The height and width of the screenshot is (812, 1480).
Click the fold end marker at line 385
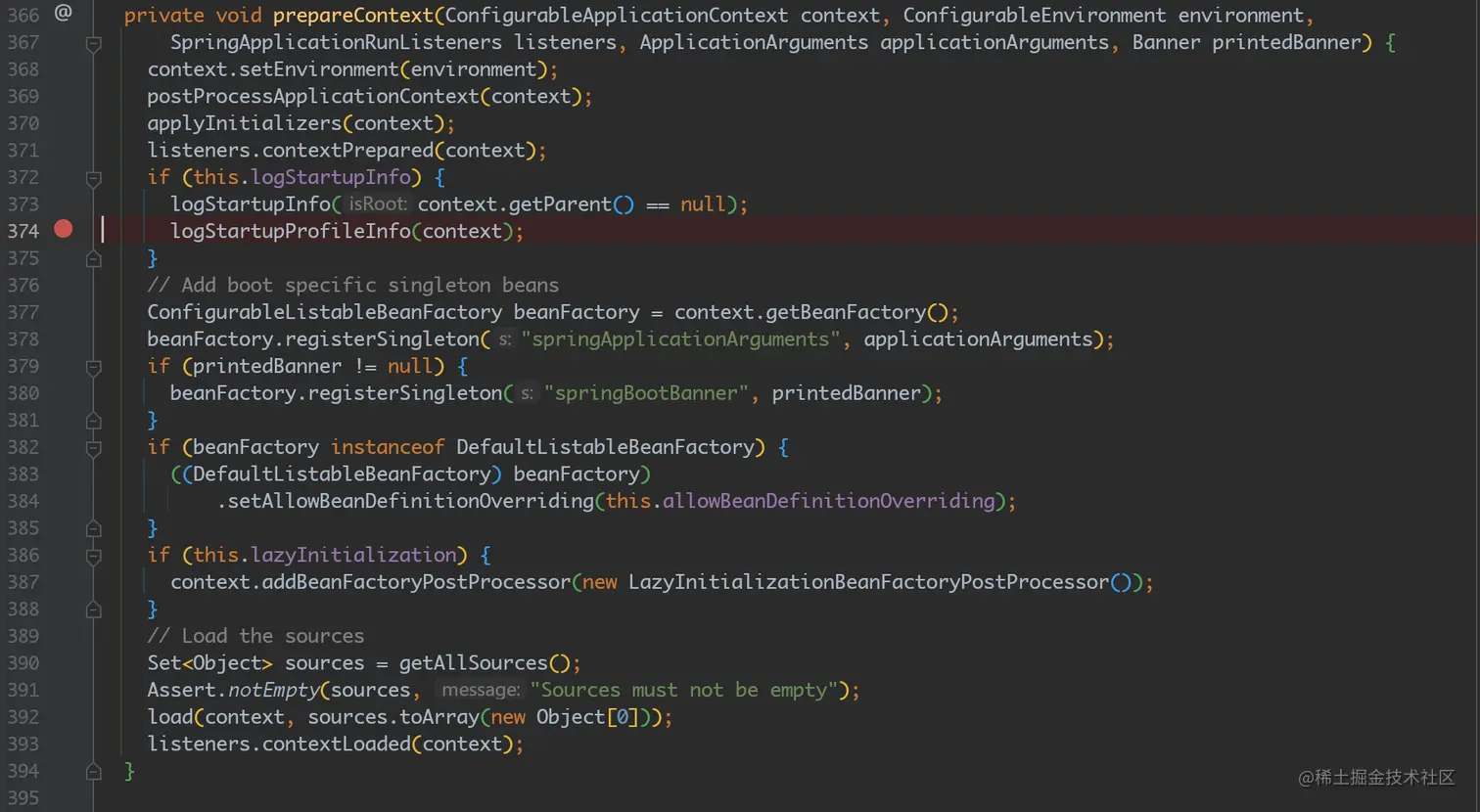(x=94, y=528)
